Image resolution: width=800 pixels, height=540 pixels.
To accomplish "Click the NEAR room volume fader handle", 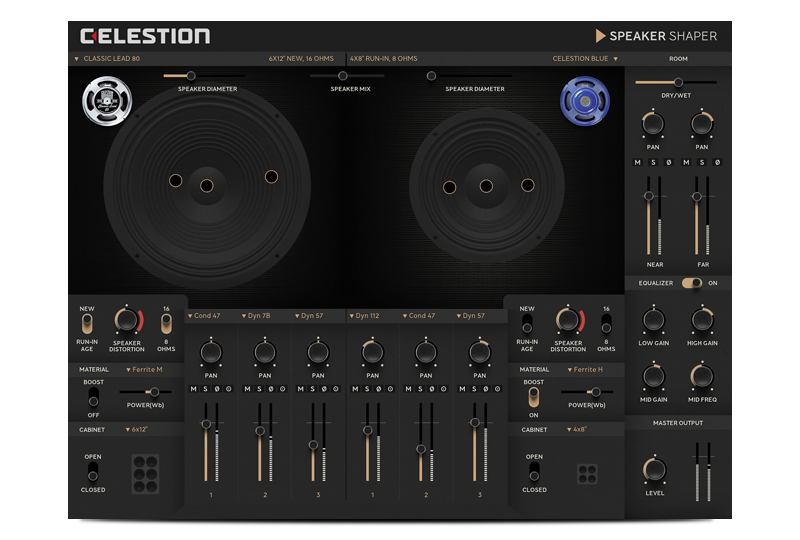I will tap(649, 196).
